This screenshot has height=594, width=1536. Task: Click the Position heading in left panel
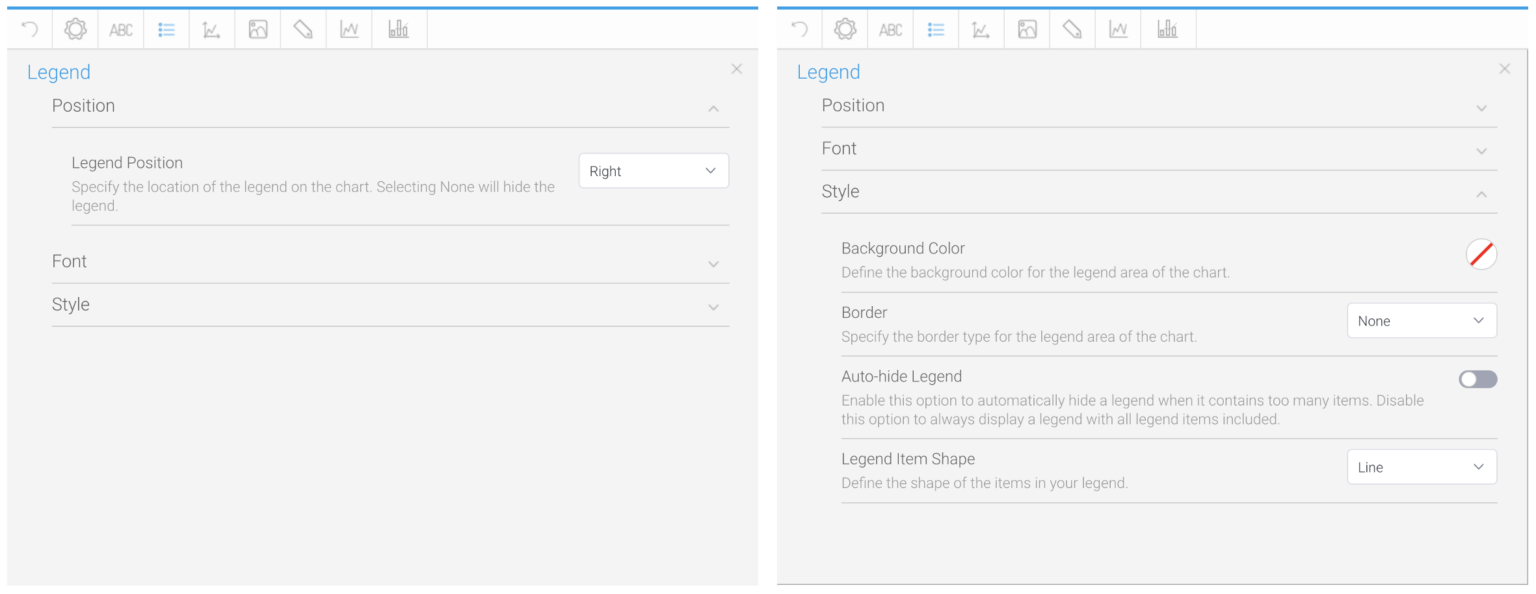click(83, 105)
